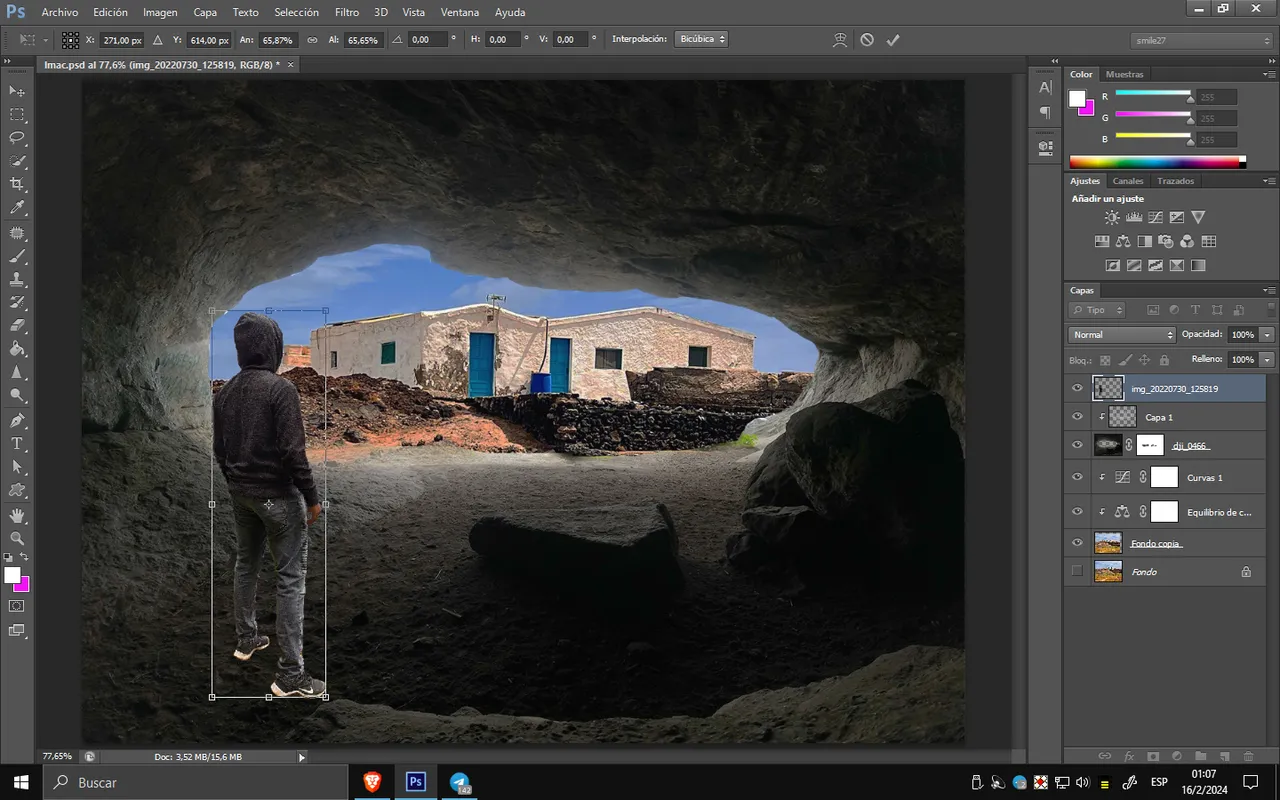
Task: Open the Filtro menu
Action: pyautogui.click(x=347, y=12)
